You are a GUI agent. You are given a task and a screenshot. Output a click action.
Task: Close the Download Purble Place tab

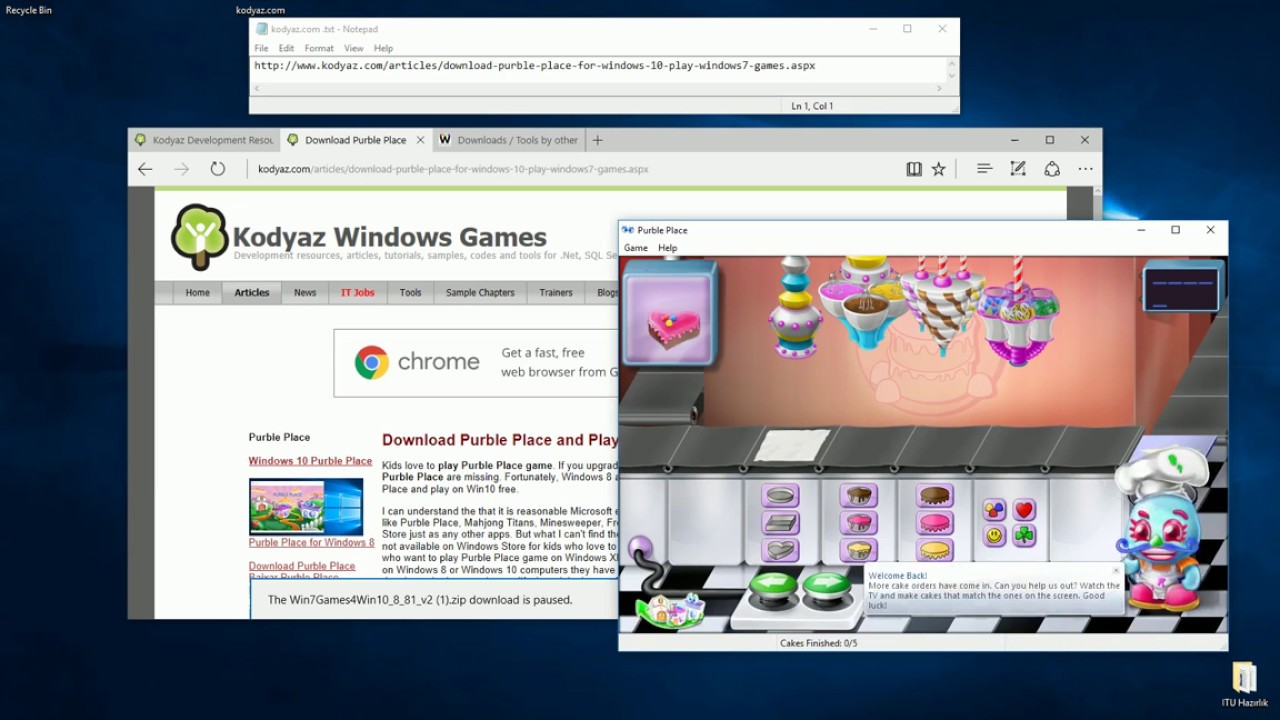[x=421, y=140]
